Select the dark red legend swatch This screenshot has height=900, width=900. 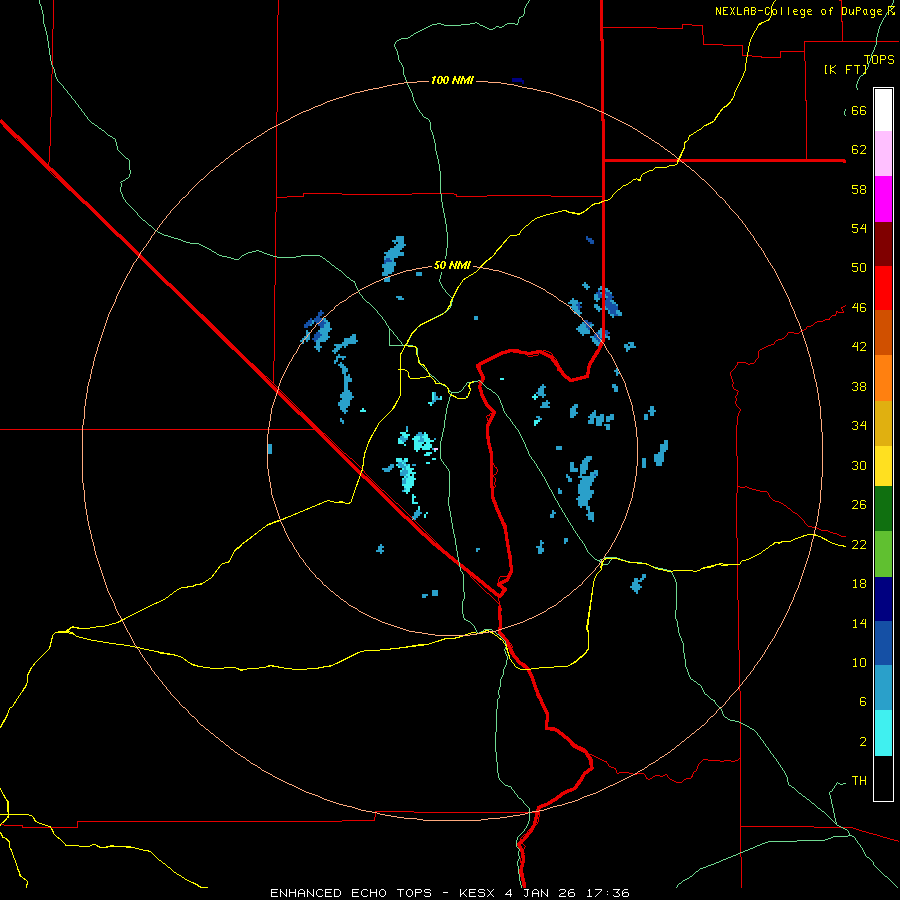[883, 244]
